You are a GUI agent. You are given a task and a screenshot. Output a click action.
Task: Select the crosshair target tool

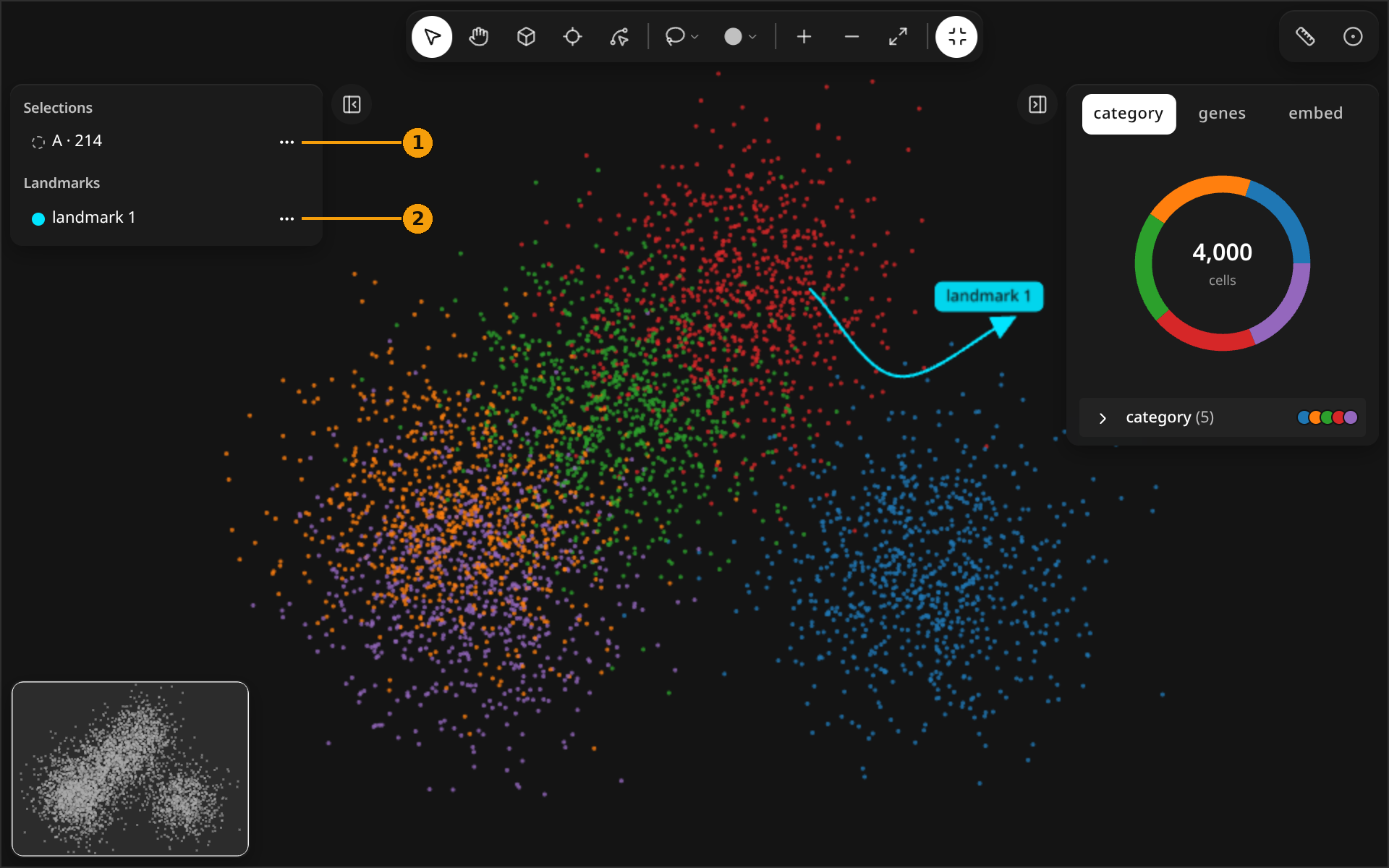click(572, 37)
